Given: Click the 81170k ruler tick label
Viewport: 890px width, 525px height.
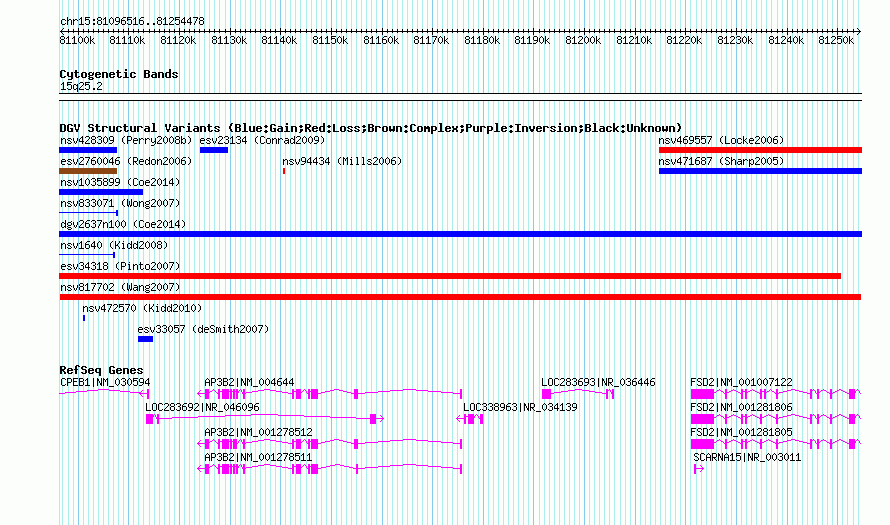Looking at the screenshot, I should pos(431,40).
